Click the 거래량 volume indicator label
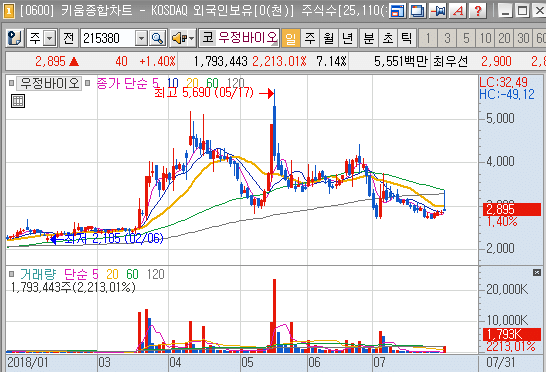The image size is (546, 372). coord(38,274)
